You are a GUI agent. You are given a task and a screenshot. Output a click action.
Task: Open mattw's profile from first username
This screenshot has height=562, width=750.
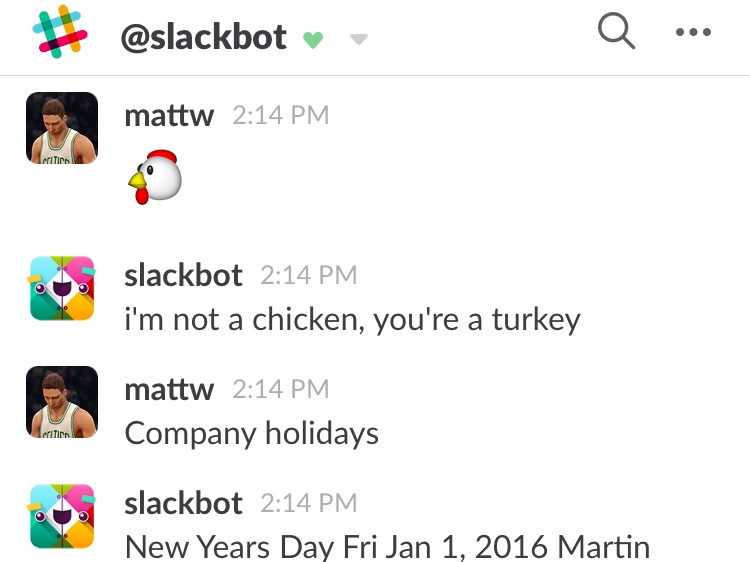click(x=169, y=115)
